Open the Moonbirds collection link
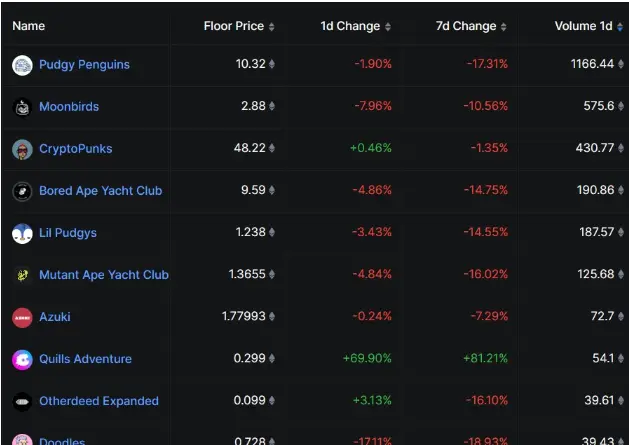This screenshot has height=445, width=629. [69, 107]
